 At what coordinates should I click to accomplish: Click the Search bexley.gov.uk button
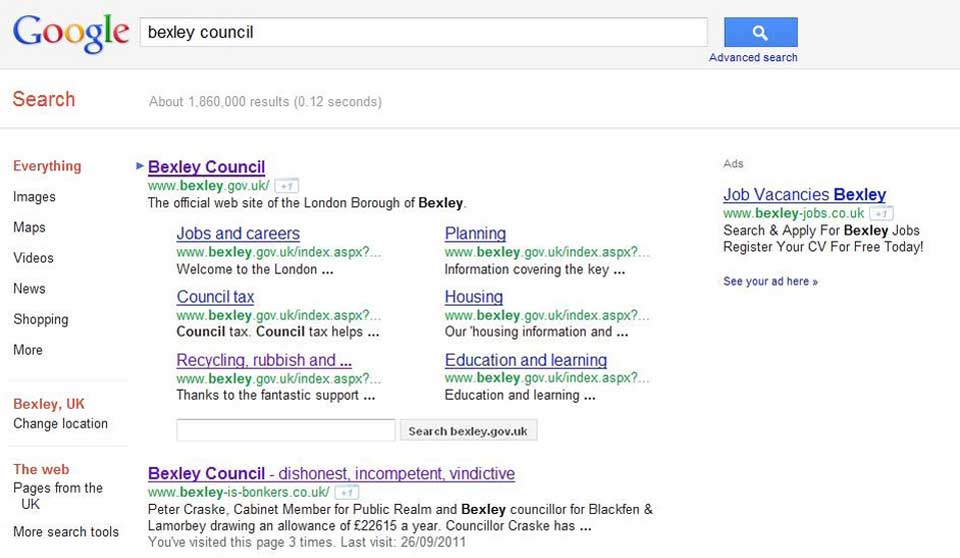click(x=468, y=431)
